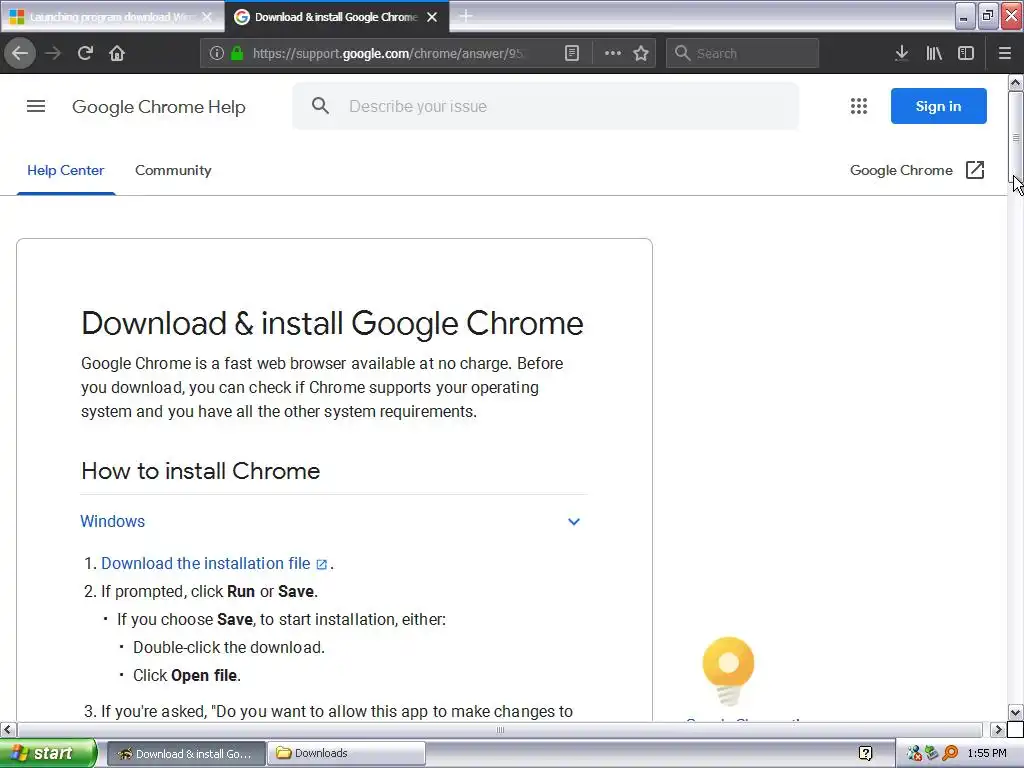Click the Sign in button
This screenshot has width=1024, height=768.
[x=938, y=106]
